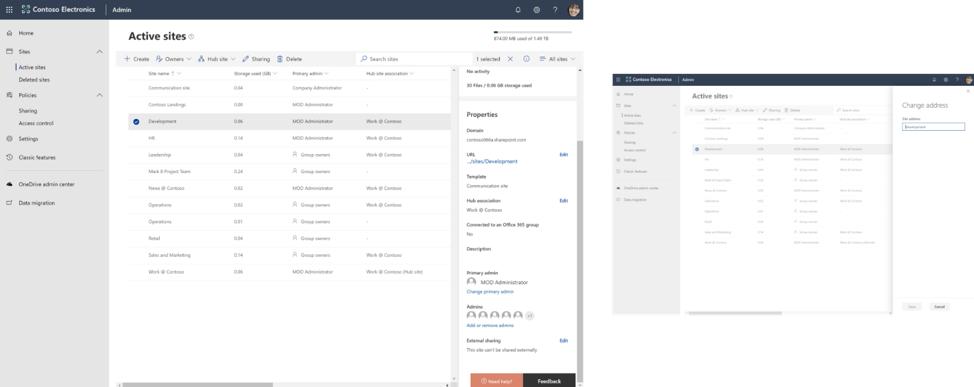Select the Retail site row in larger window
The width and height of the screenshot is (974, 387).
point(289,238)
